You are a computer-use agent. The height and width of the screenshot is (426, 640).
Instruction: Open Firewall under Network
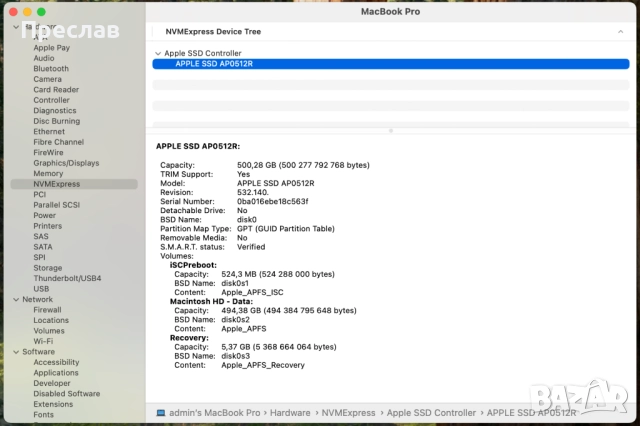click(x=47, y=310)
